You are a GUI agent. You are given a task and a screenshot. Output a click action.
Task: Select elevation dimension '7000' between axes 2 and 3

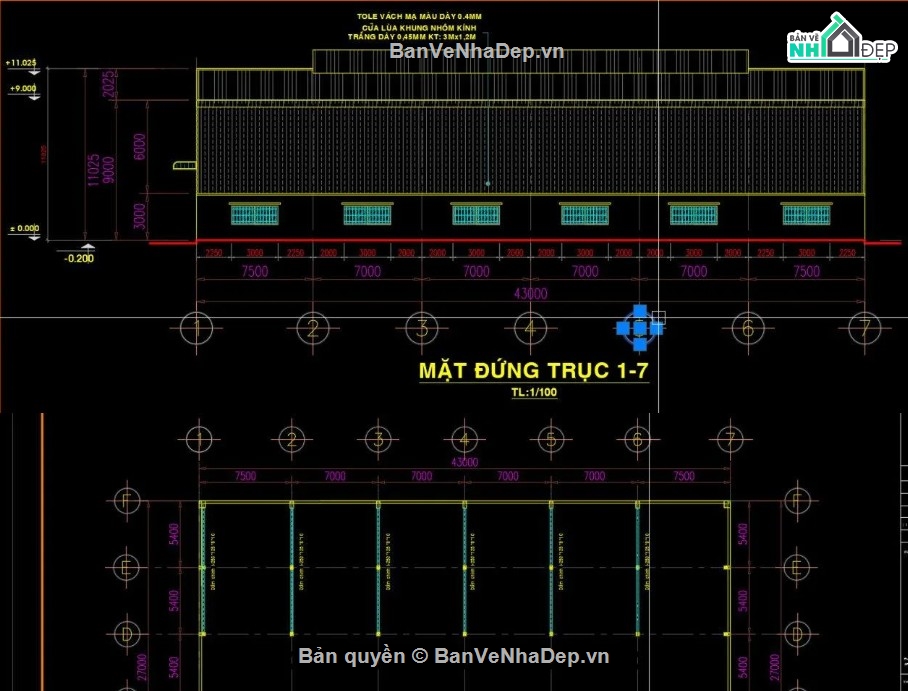[x=367, y=271]
